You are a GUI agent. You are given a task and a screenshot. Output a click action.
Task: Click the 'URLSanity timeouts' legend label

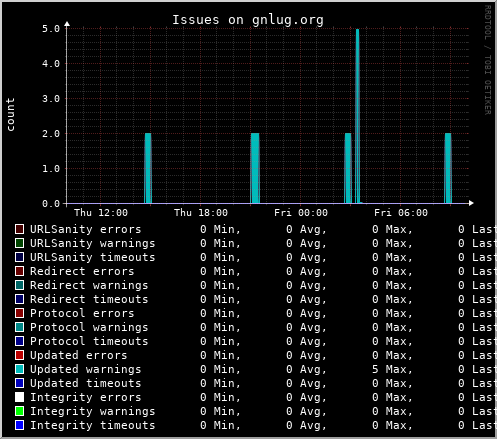pyautogui.click(x=93, y=257)
